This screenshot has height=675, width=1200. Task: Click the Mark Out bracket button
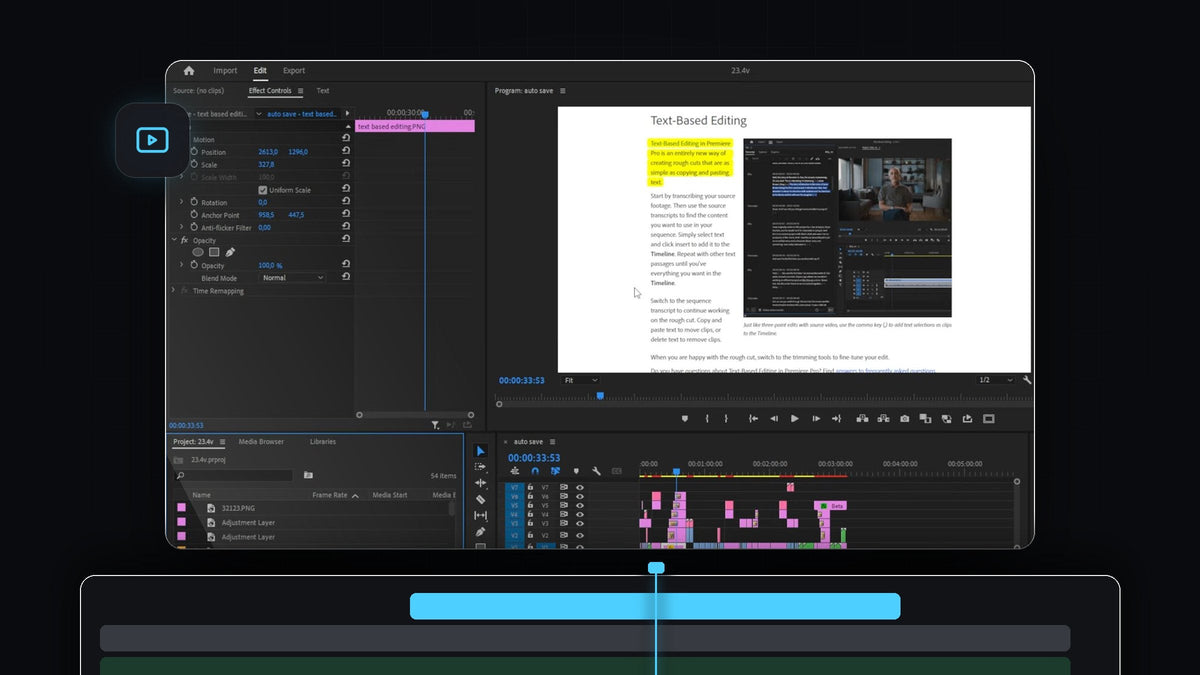726,419
